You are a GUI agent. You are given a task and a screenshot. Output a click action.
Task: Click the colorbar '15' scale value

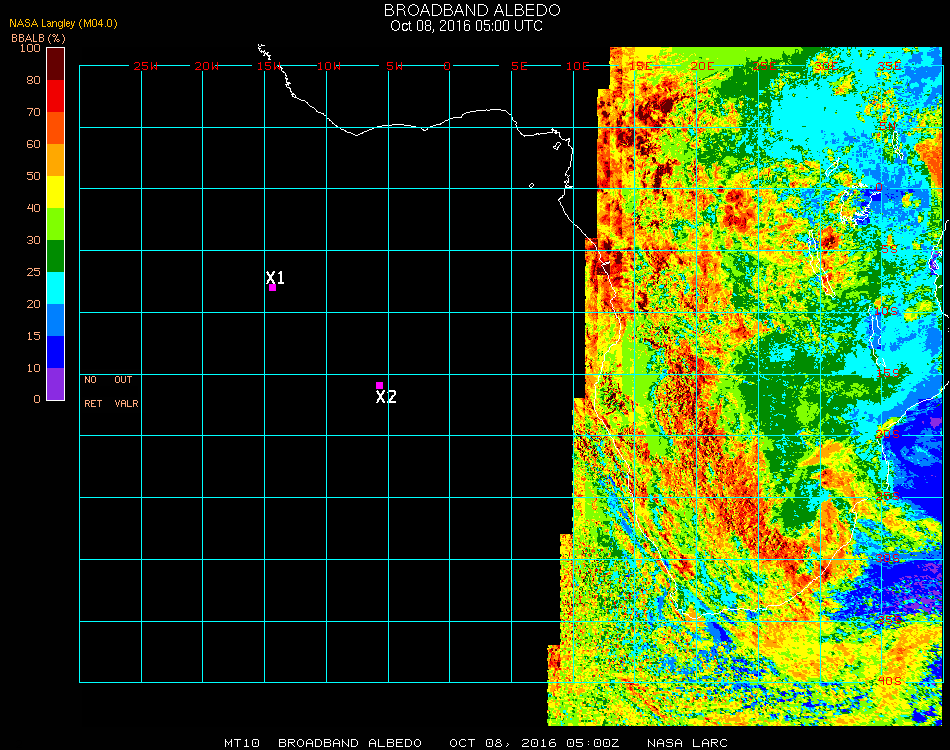(x=33, y=336)
